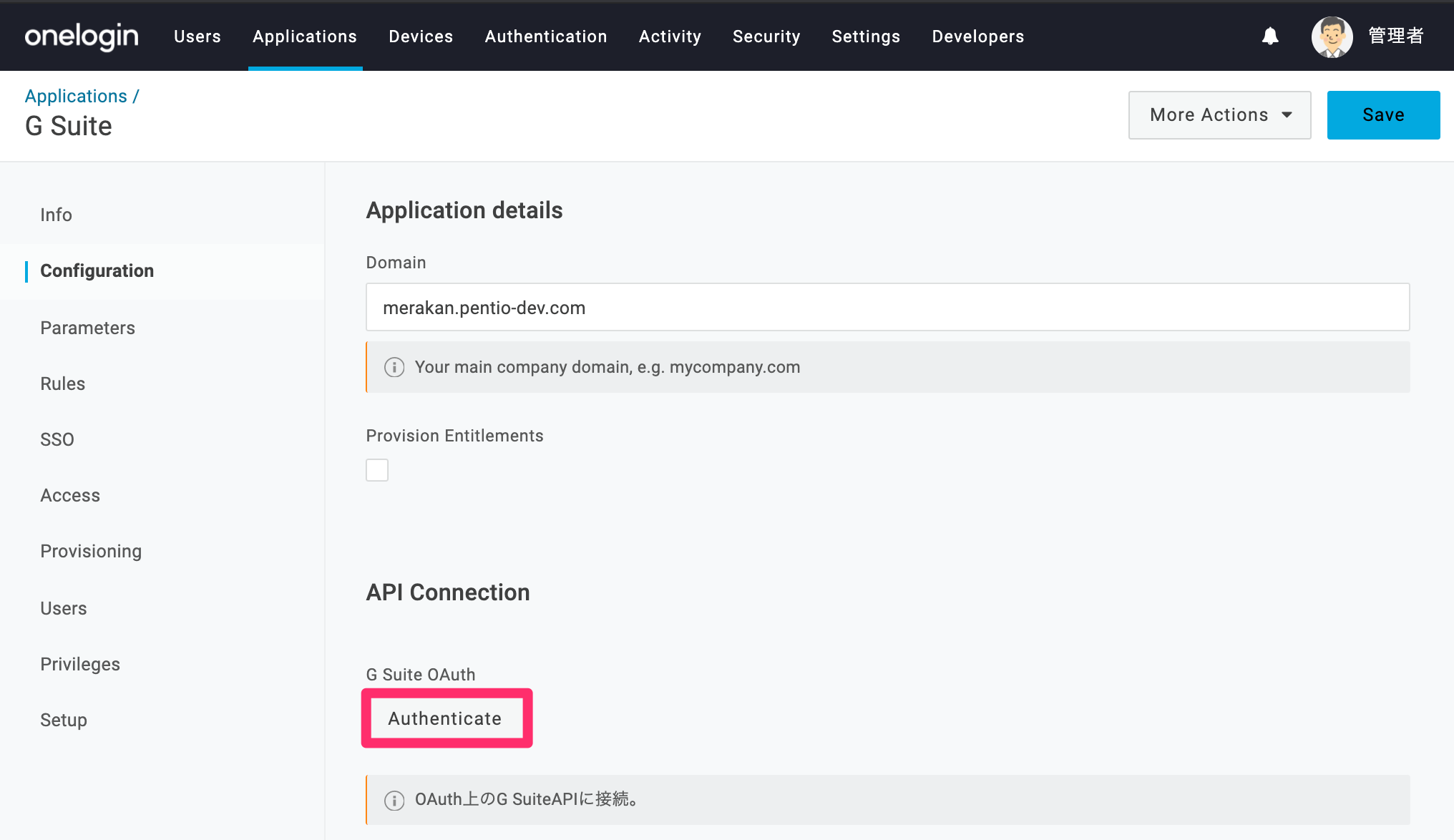Open the Setup sidebar tab

coord(64,720)
